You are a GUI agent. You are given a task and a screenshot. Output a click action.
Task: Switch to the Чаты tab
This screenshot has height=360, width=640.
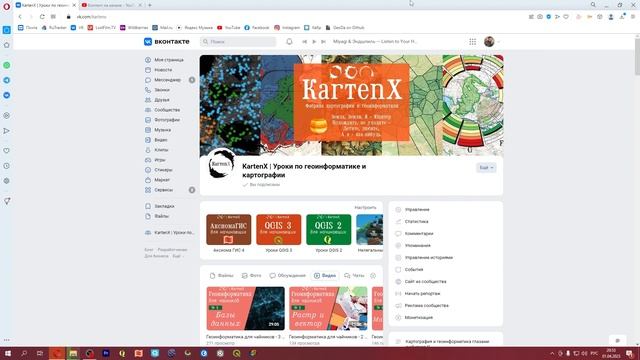point(354,276)
